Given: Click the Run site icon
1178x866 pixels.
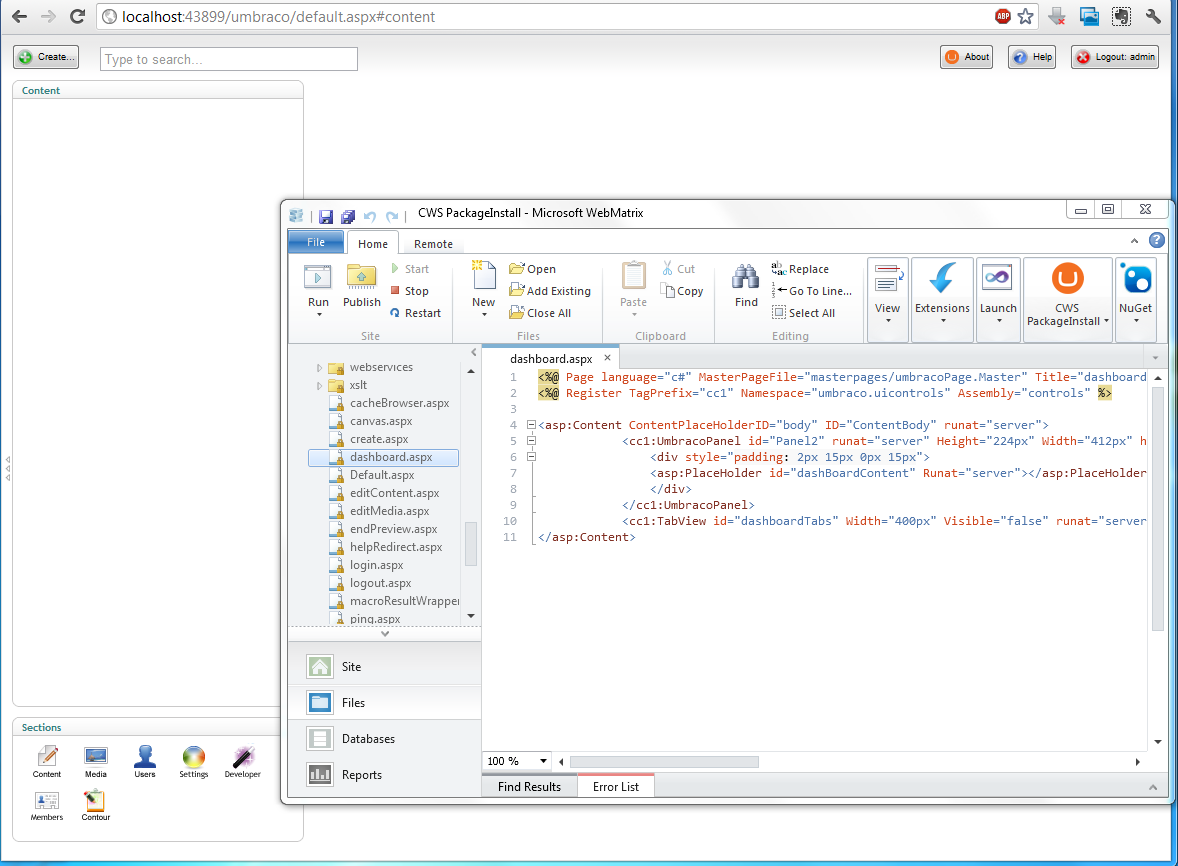Looking at the screenshot, I should coord(318,278).
